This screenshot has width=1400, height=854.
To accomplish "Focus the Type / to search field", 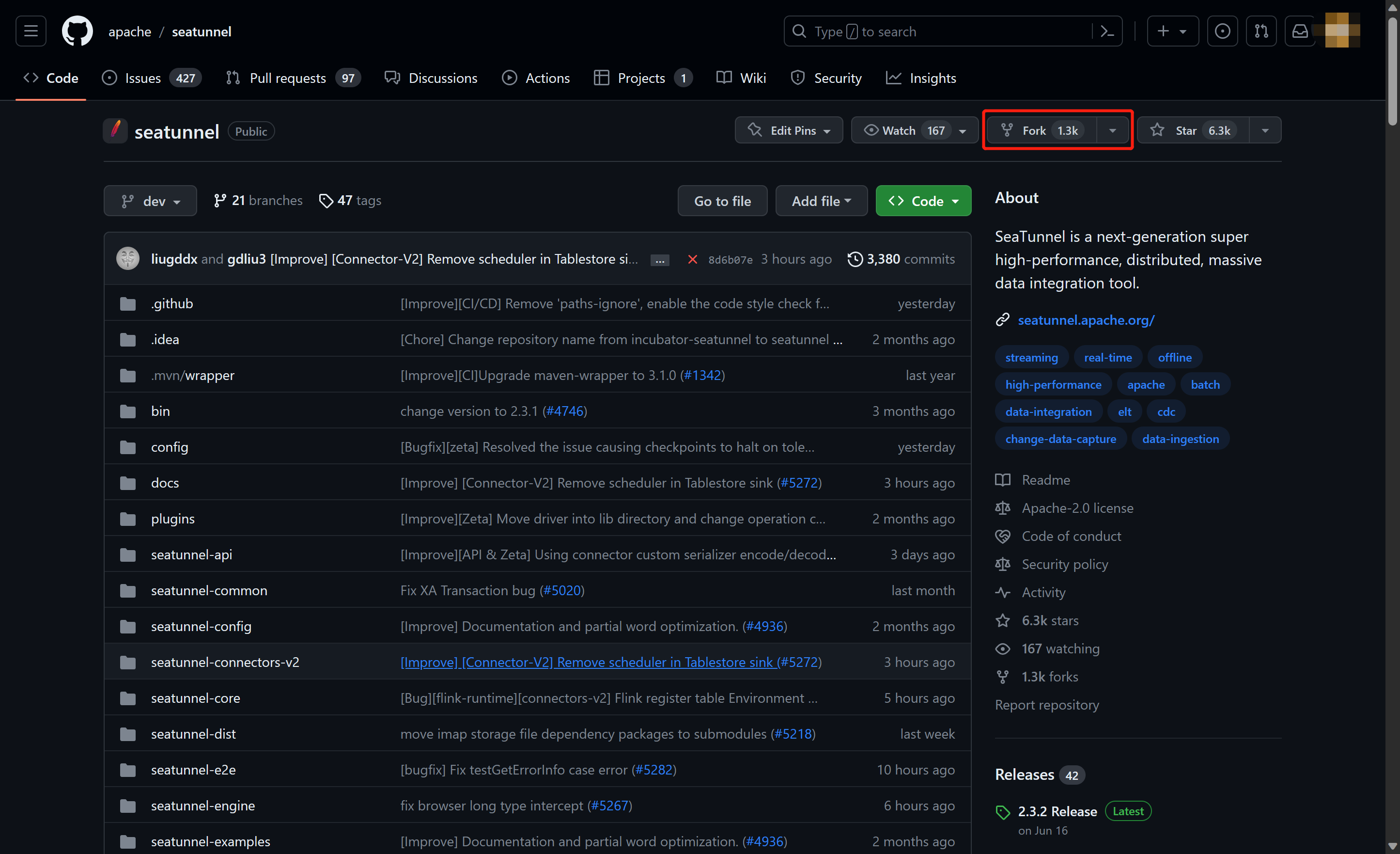I will [943, 32].
